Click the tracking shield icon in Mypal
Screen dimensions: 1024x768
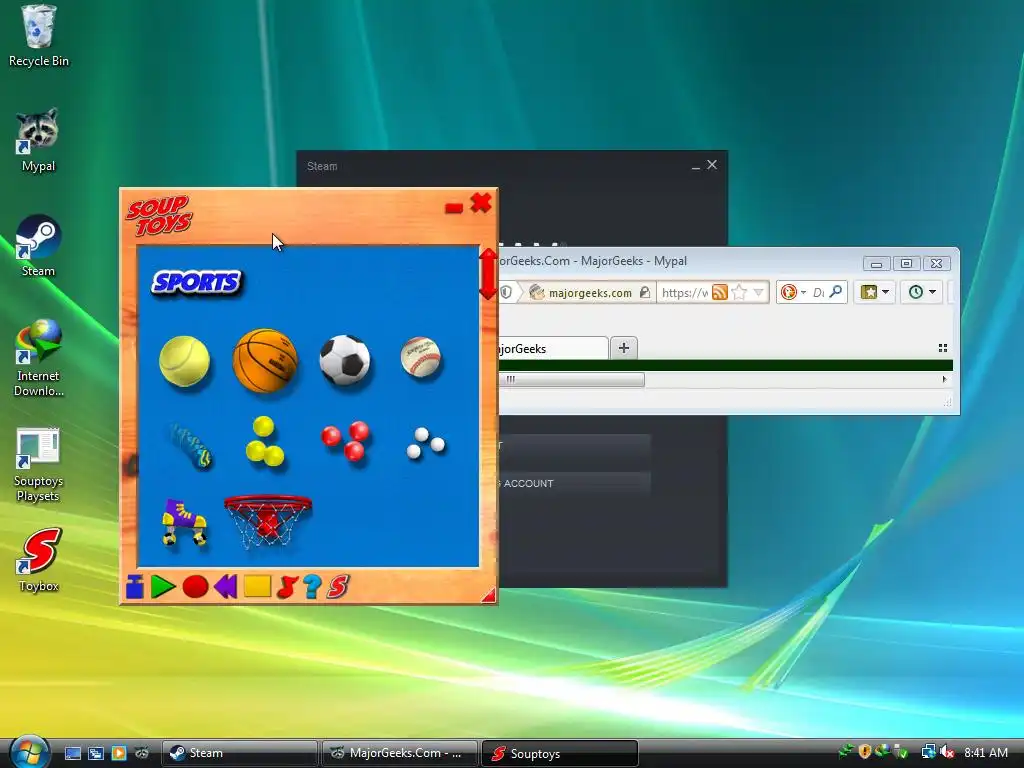pyautogui.click(x=506, y=293)
